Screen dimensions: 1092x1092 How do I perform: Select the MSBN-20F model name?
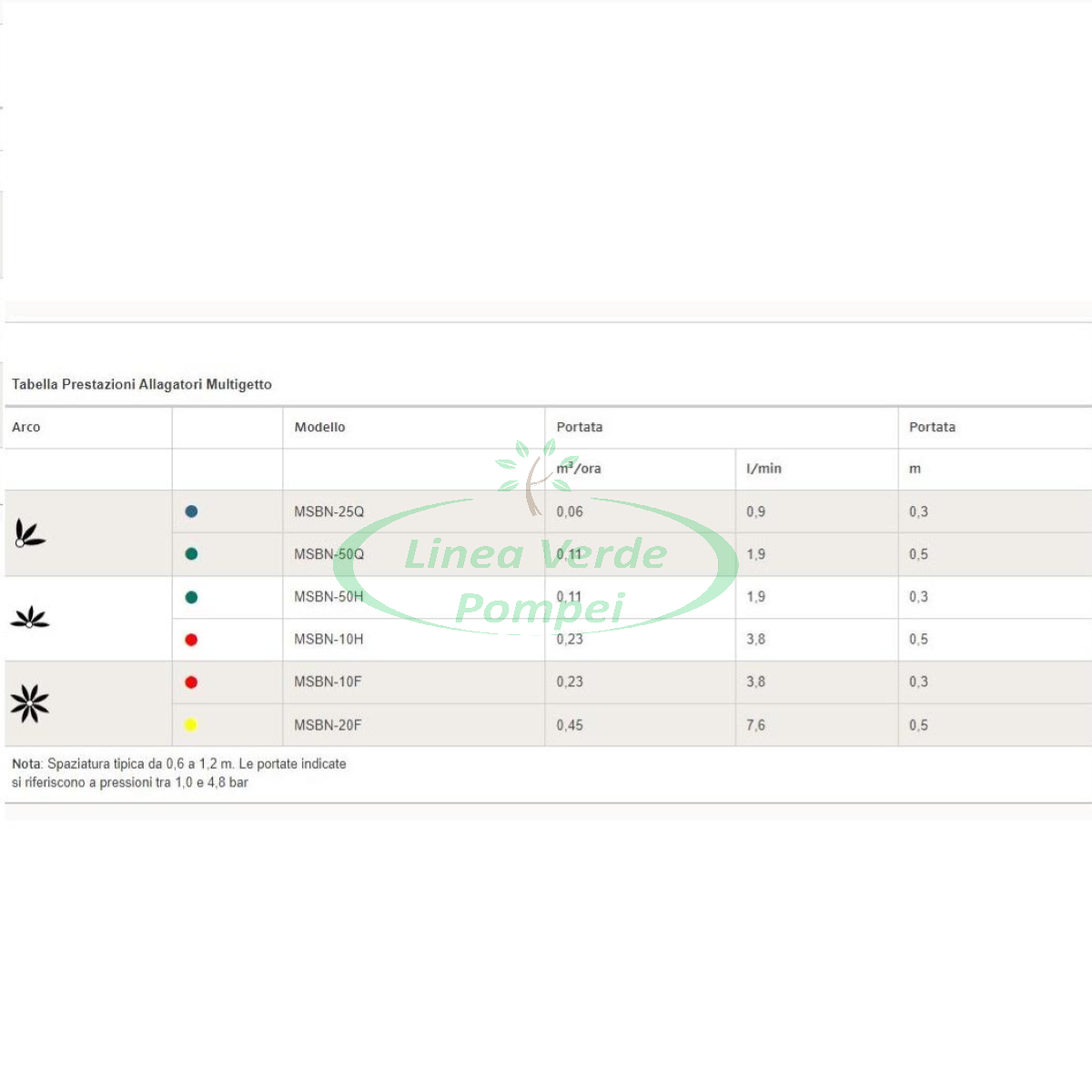[328, 725]
